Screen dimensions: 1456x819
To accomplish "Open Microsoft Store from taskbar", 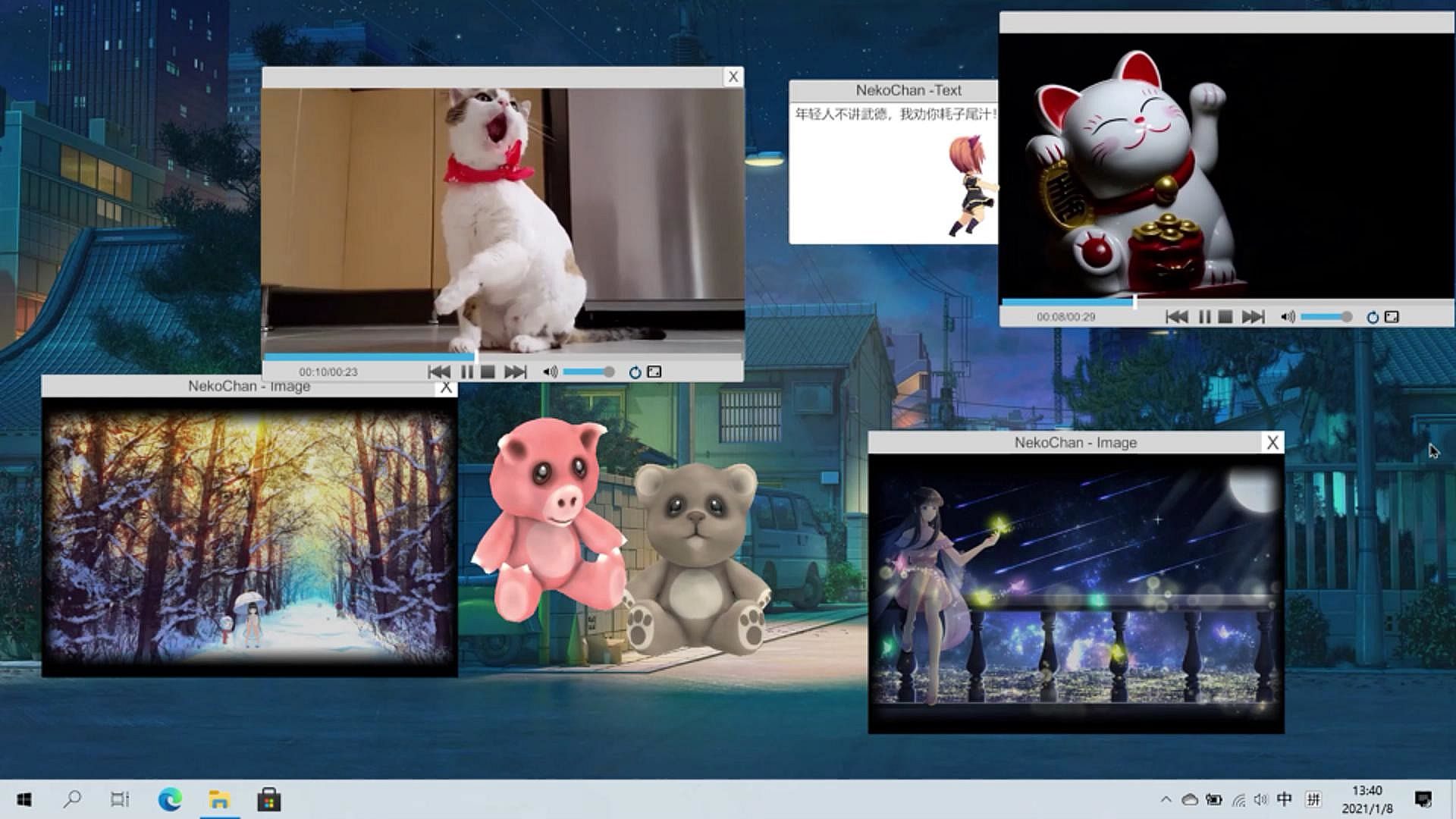I will pyautogui.click(x=268, y=799).
